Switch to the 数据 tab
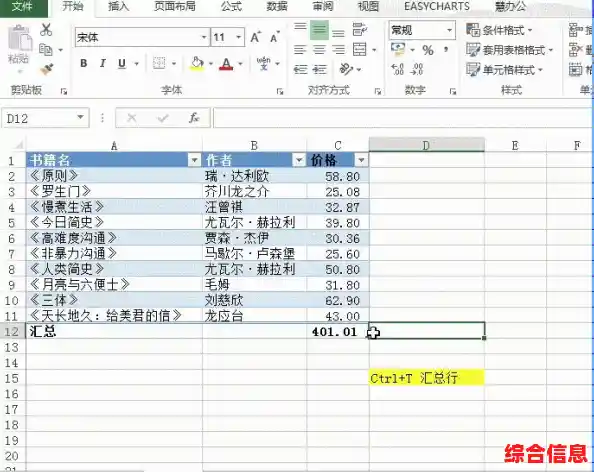 coord(277,6)
